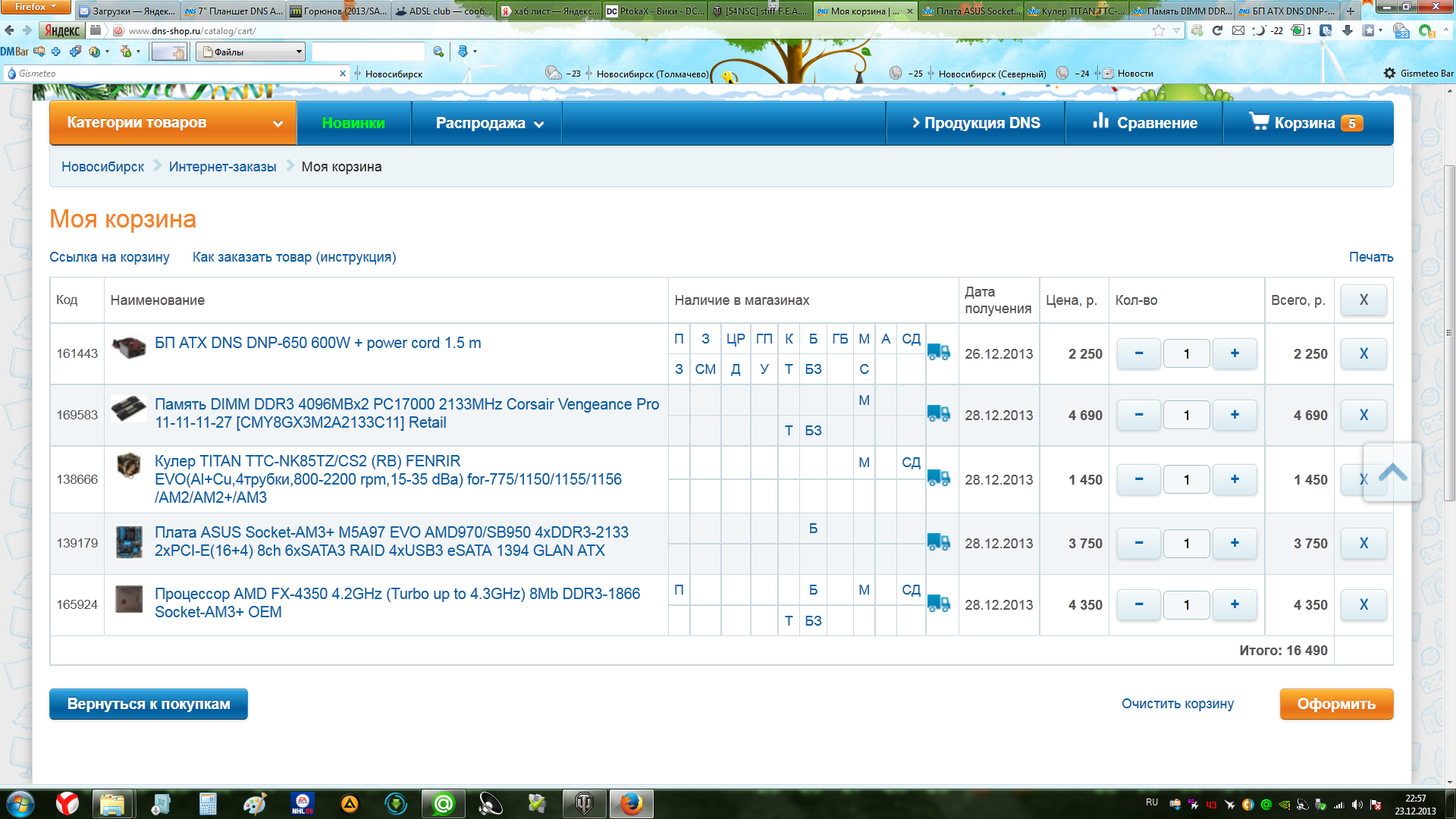Open the Ссылка на корзину link

(x=109, y=257)
